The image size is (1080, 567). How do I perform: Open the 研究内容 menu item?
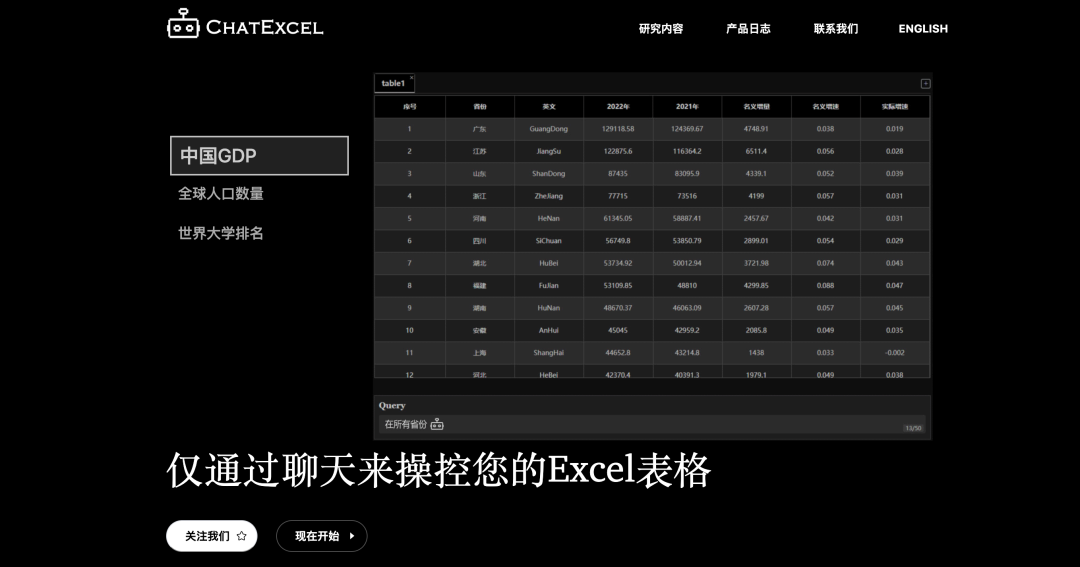click(661, 28)
